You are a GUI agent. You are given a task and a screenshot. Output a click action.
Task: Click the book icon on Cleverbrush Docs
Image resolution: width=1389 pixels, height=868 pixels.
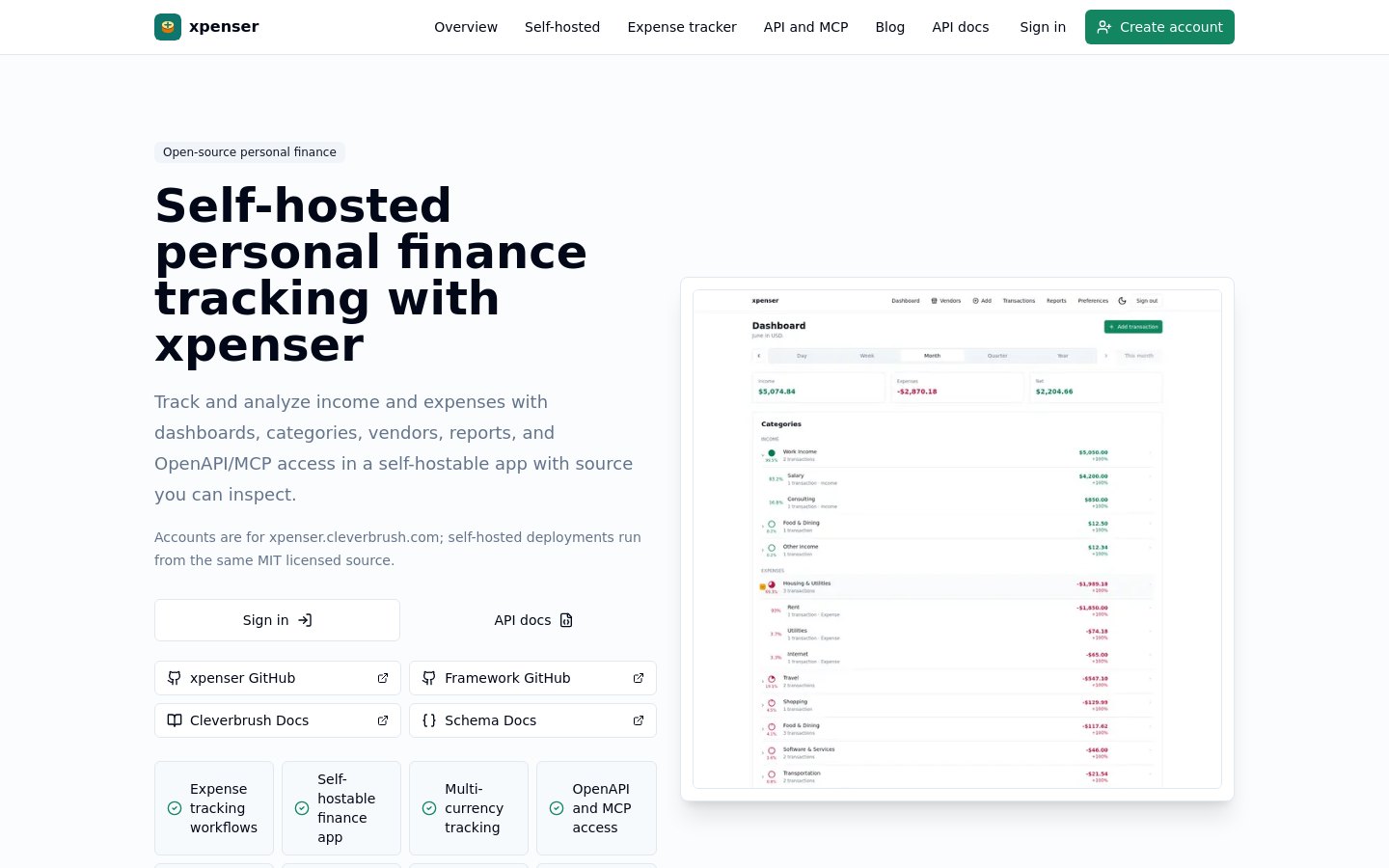[x=175, y=720]
